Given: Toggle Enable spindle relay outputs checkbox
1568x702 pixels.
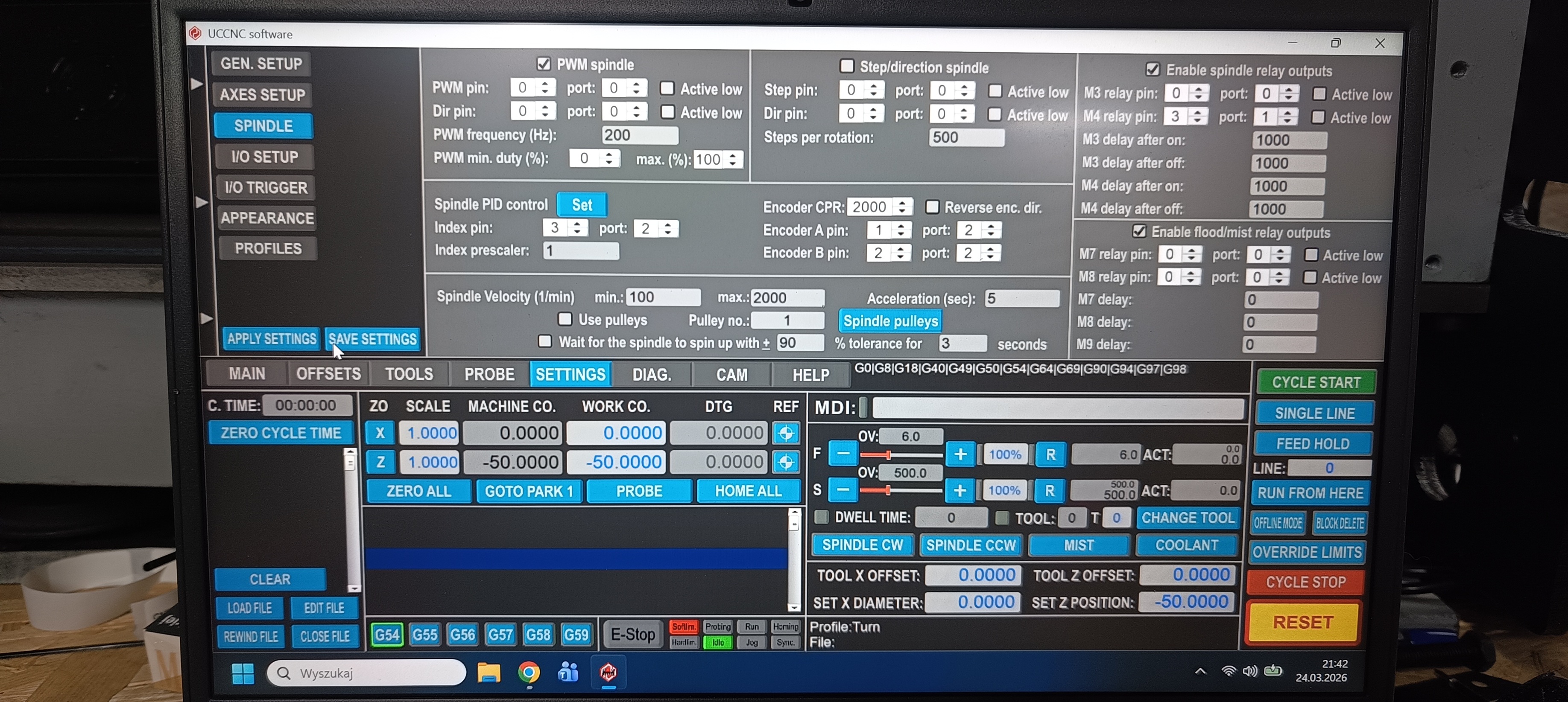Looking at the screenshot, I should (x=1152, y=70).
